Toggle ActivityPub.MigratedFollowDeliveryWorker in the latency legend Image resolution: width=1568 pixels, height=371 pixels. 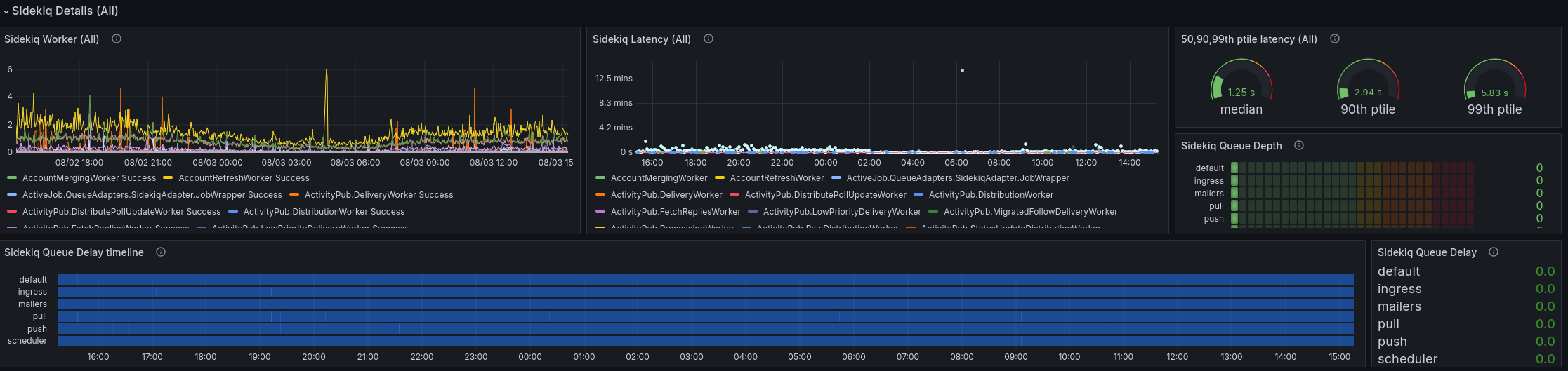1030,212
